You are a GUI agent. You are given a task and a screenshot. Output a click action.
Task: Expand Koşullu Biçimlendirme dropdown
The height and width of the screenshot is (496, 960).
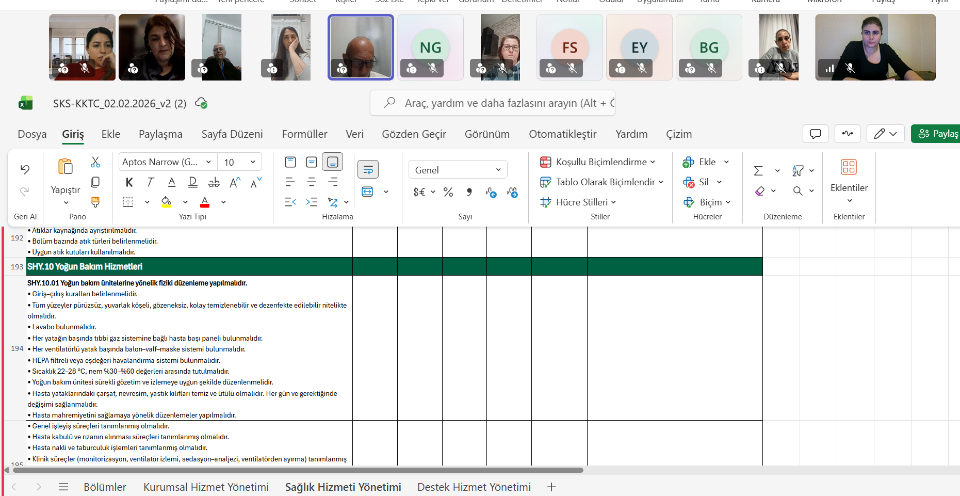[597, 162]
